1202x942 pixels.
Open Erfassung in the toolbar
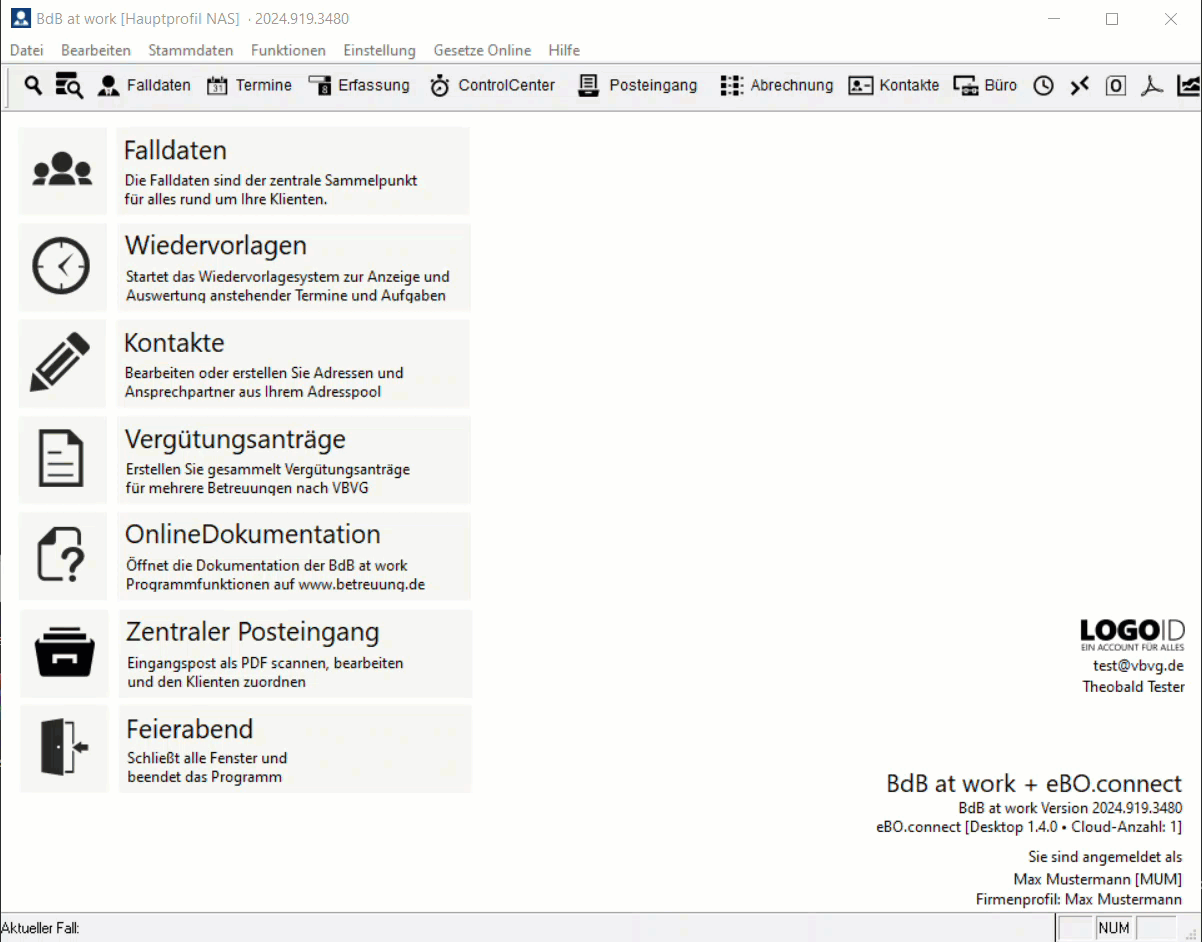pyautogui.click(x=359, y=86)
